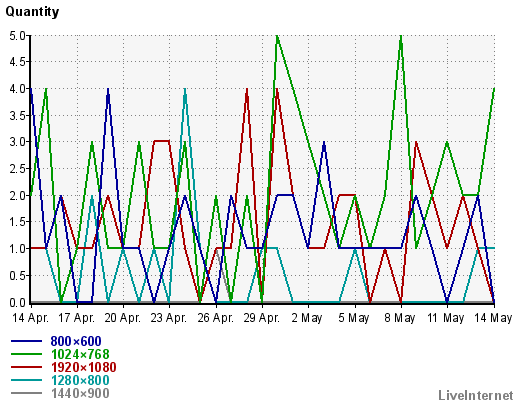Click the teal 1280×800 line swatch
Image resolution: width=520 pixels, height=405 pixels.
pyautogui.click(x=27, y=380)
